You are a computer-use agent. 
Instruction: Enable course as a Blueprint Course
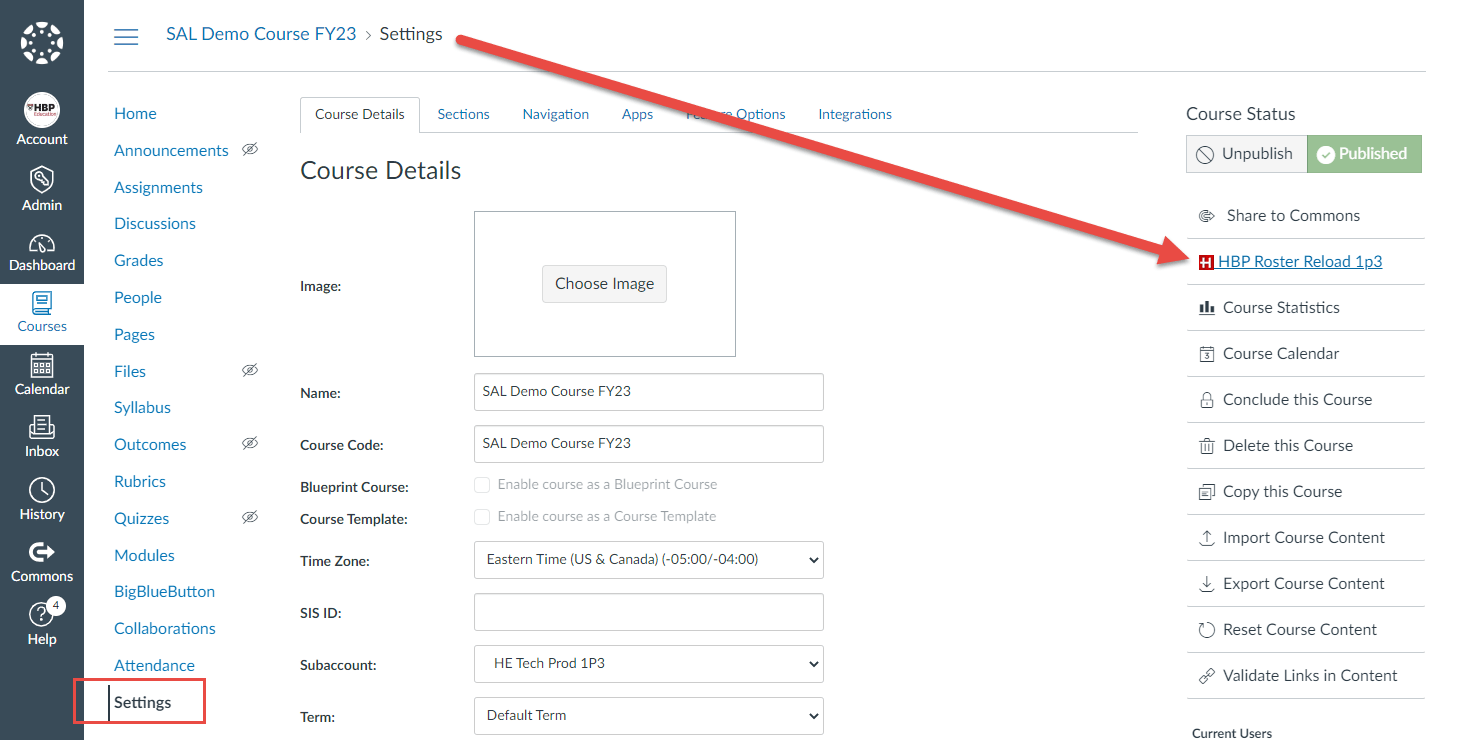click(x=482, y=484)
